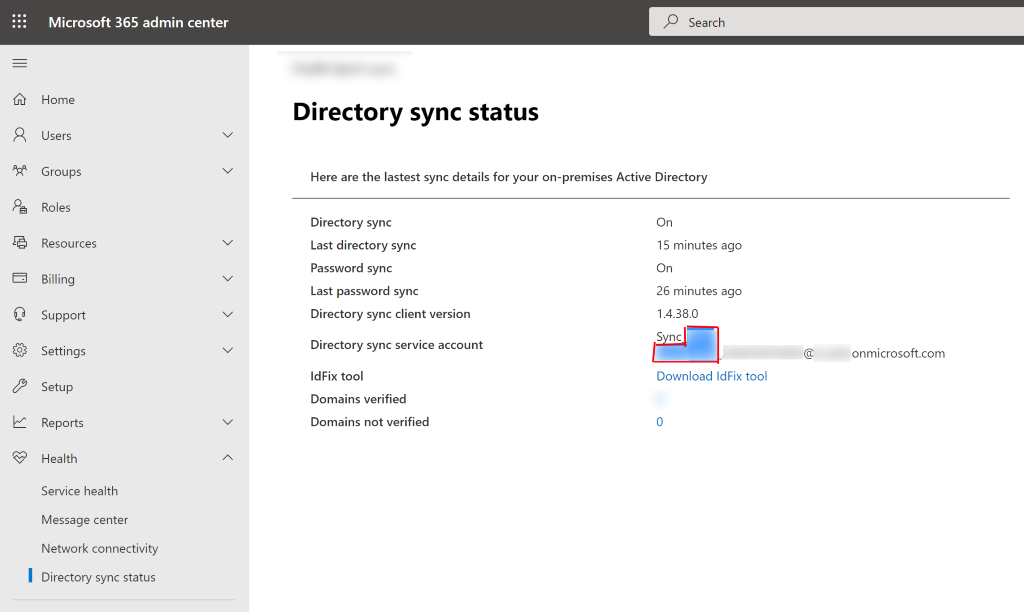The height and width of the screenshot is (612, 1024).
Task: Click the blurred Domains verified count
Action: click(660, 398)
